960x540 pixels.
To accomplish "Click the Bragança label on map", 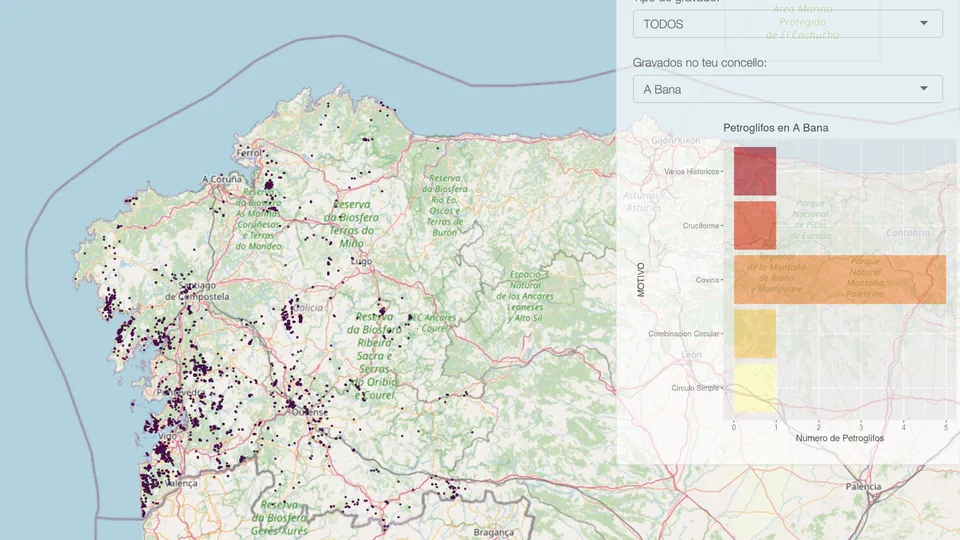I will click(493, 532).
